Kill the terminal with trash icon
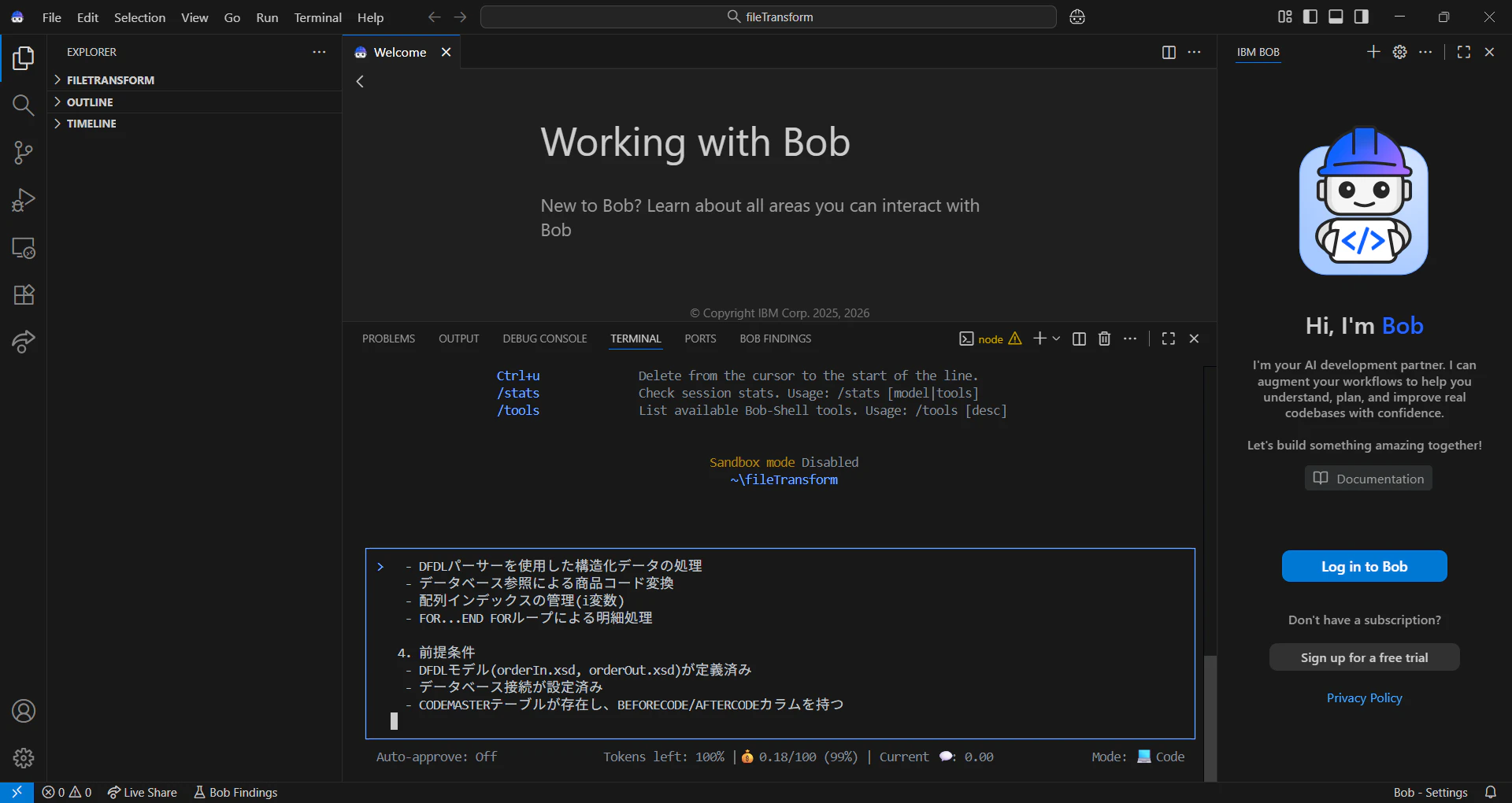The height and width of the screenshot is (803, 1512). tap(1104, 339)
